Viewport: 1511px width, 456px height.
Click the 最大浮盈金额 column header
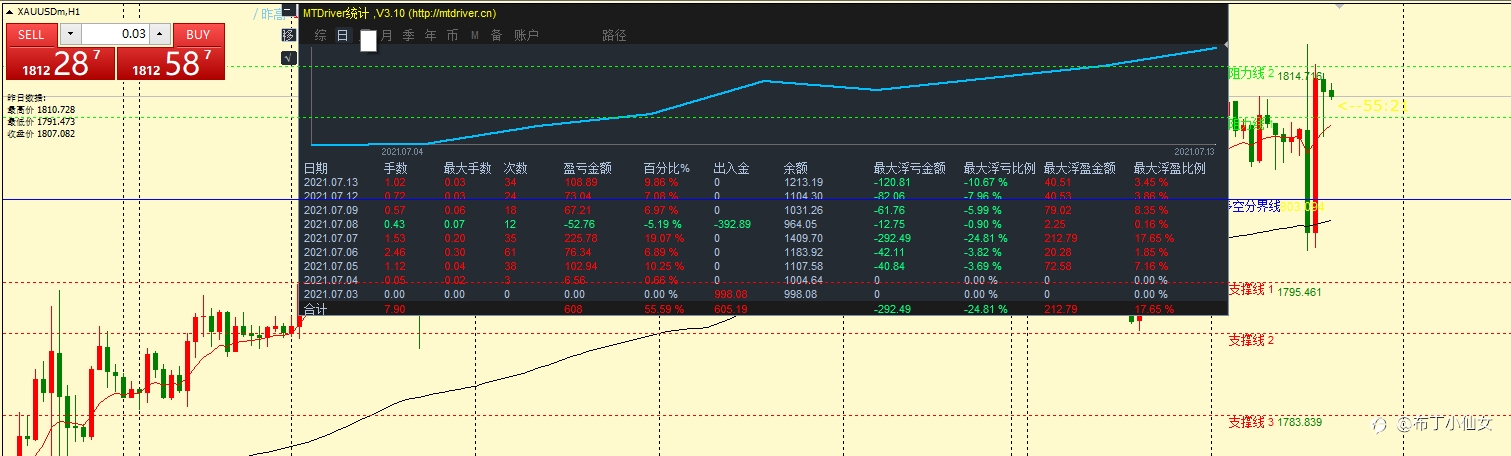[1079, 169]
